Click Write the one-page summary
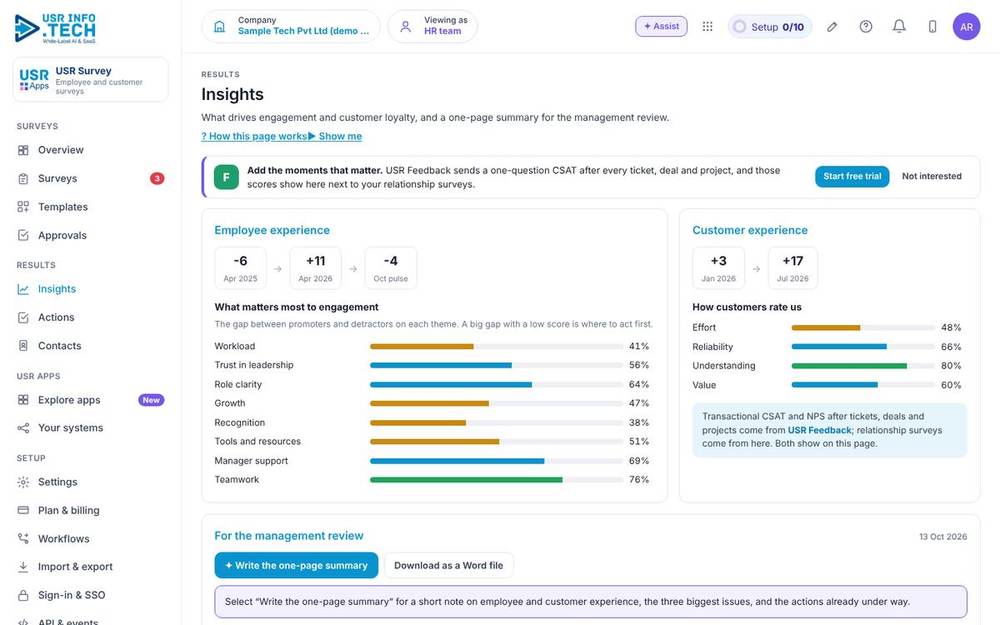 coord(296,565)
